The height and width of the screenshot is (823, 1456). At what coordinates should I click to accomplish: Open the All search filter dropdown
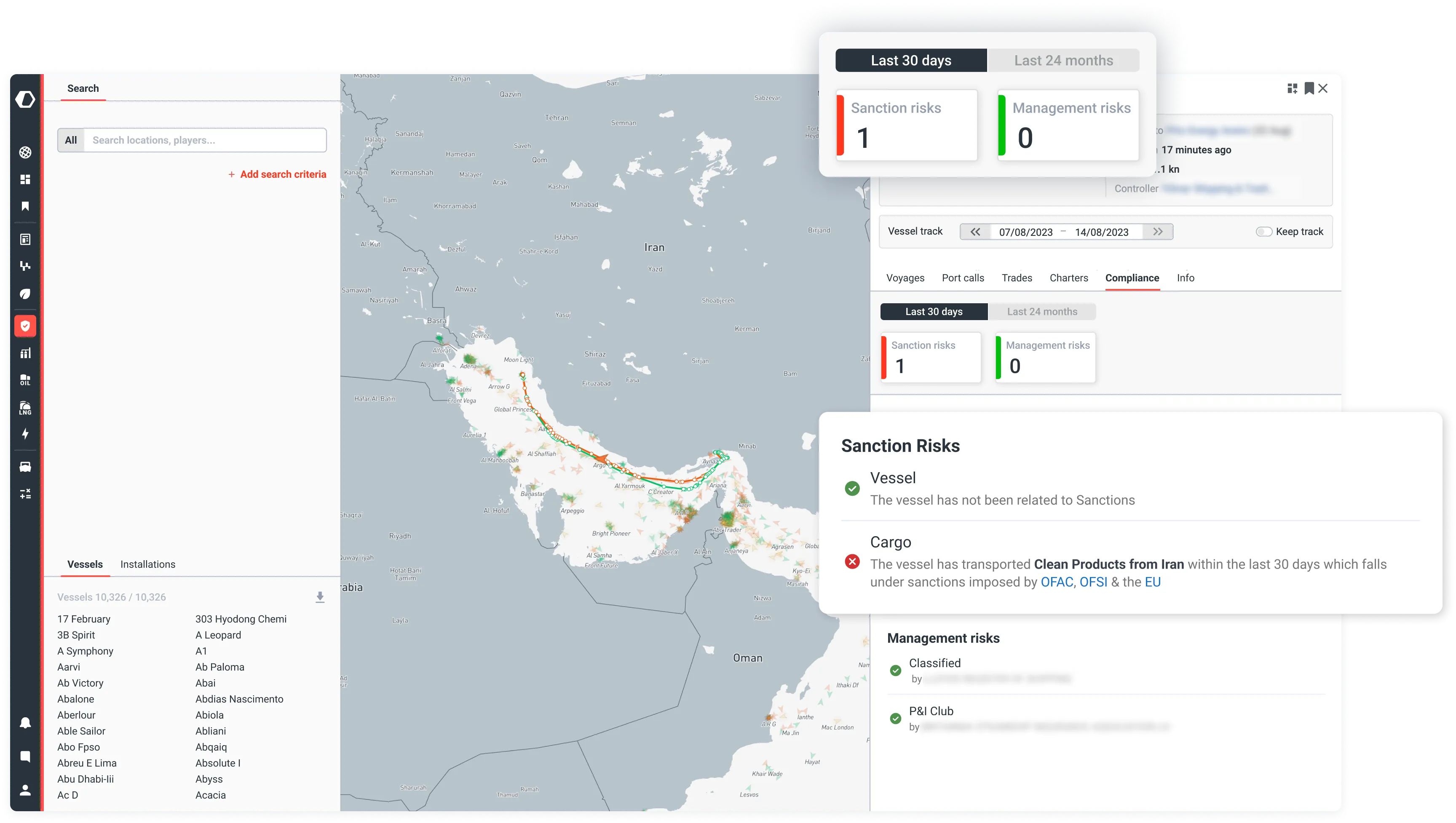tap(71, 139)
